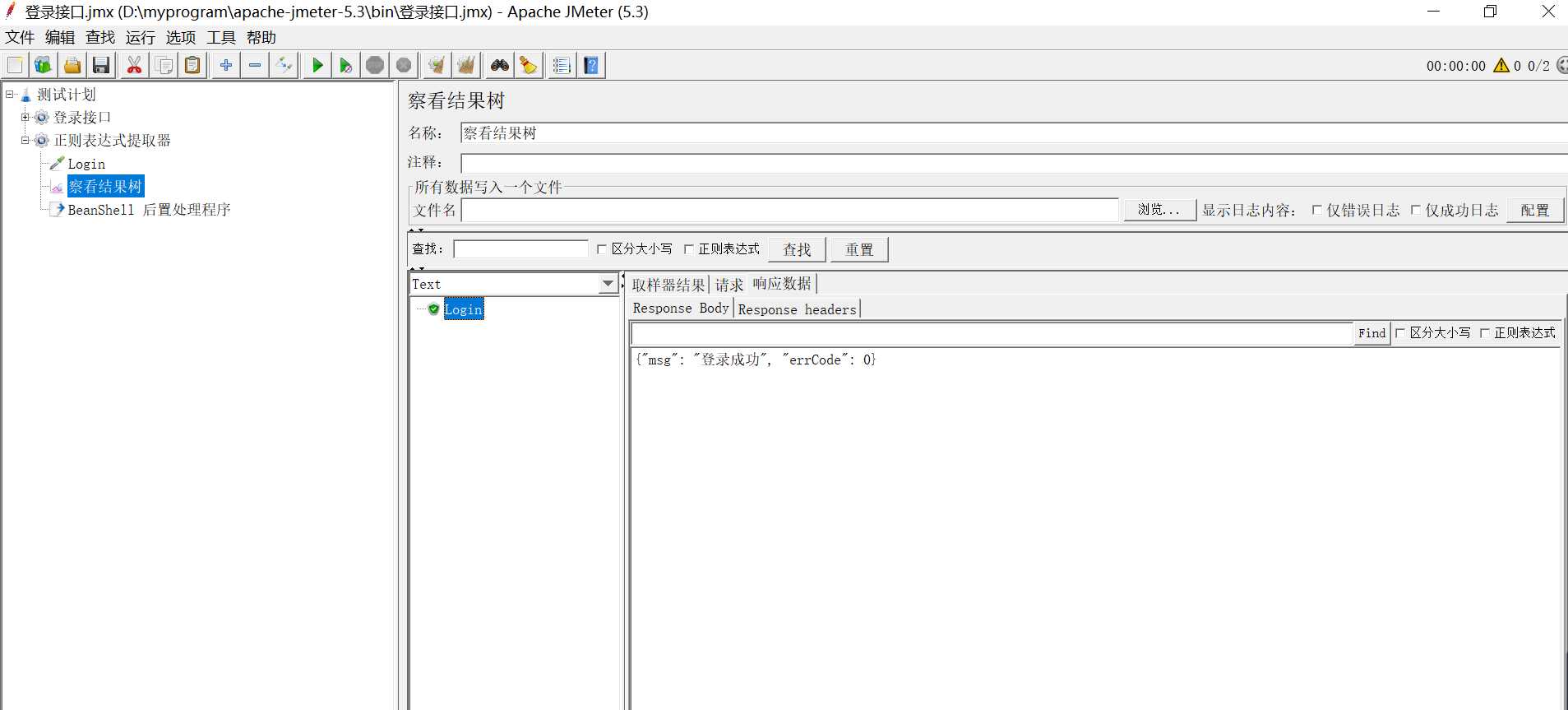Viewport: 1568px width, 710px height.
Task: Start the test with green play icon
Action: tap(317, 65)
